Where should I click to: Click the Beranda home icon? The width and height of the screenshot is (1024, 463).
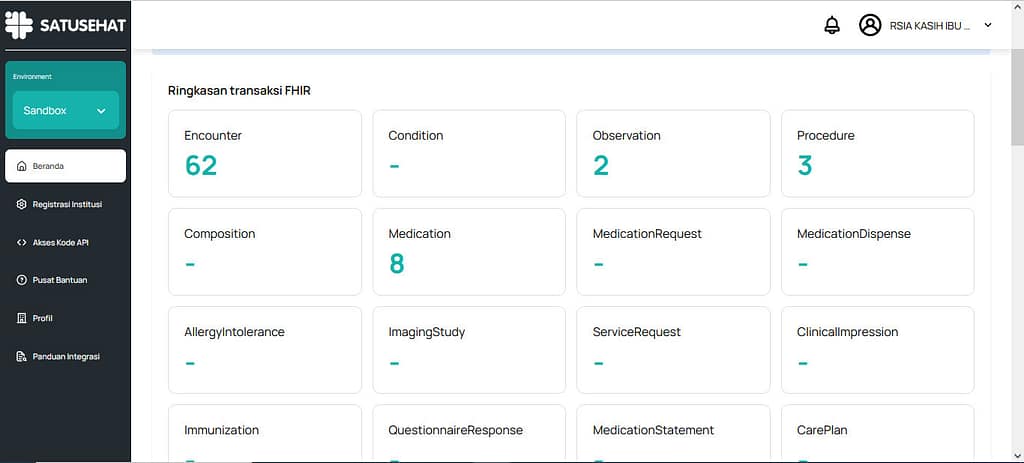pyautogui.click(x=22, y=166)
